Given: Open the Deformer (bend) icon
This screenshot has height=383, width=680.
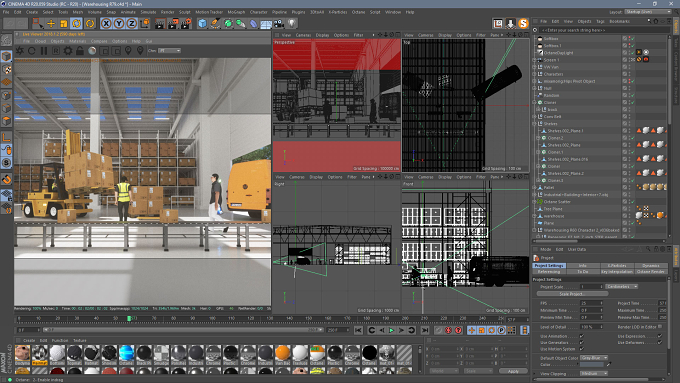Looking at the screenshot, I should tap(253, 23).
